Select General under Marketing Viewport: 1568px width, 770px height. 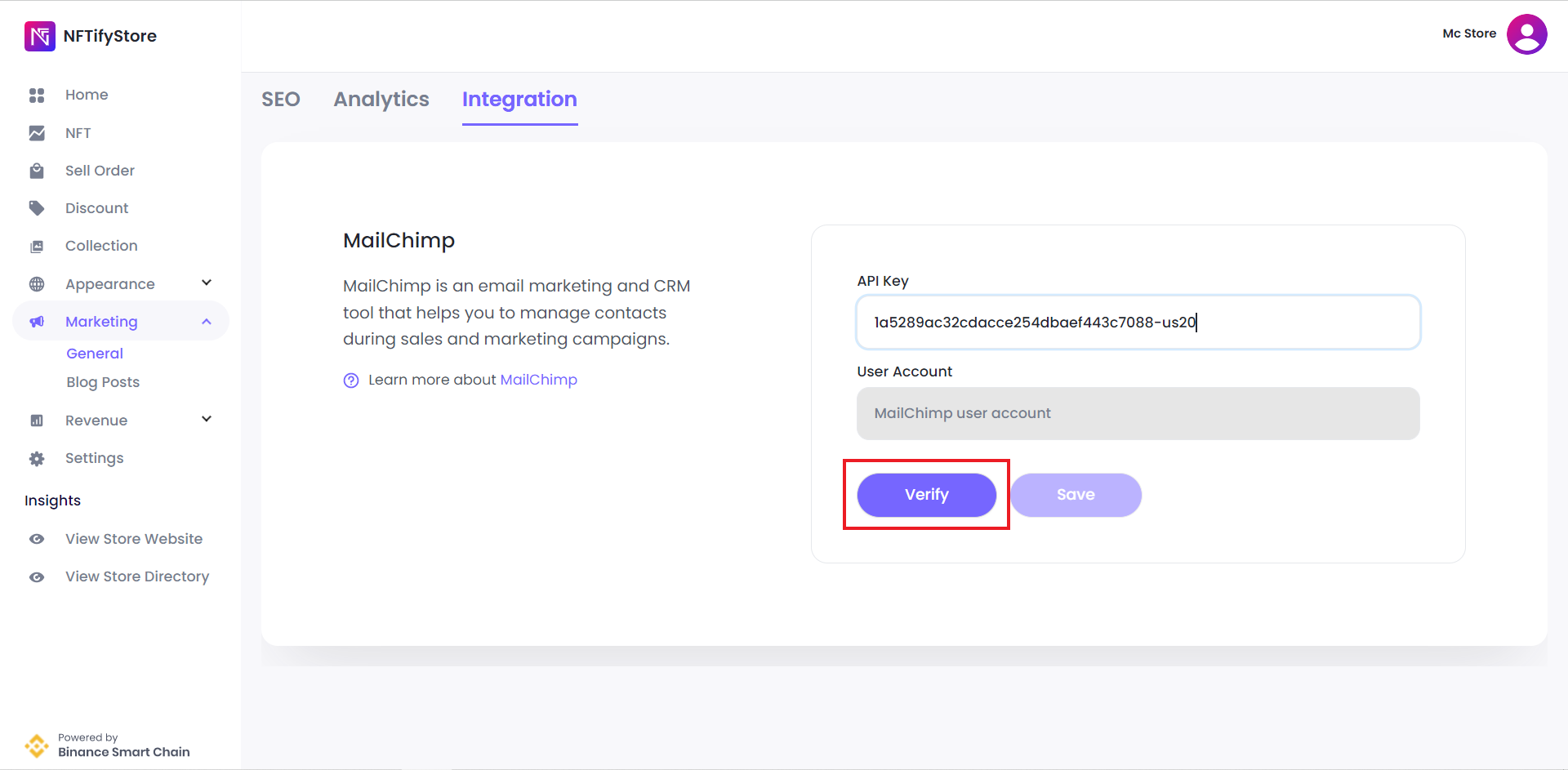point(95,354)
